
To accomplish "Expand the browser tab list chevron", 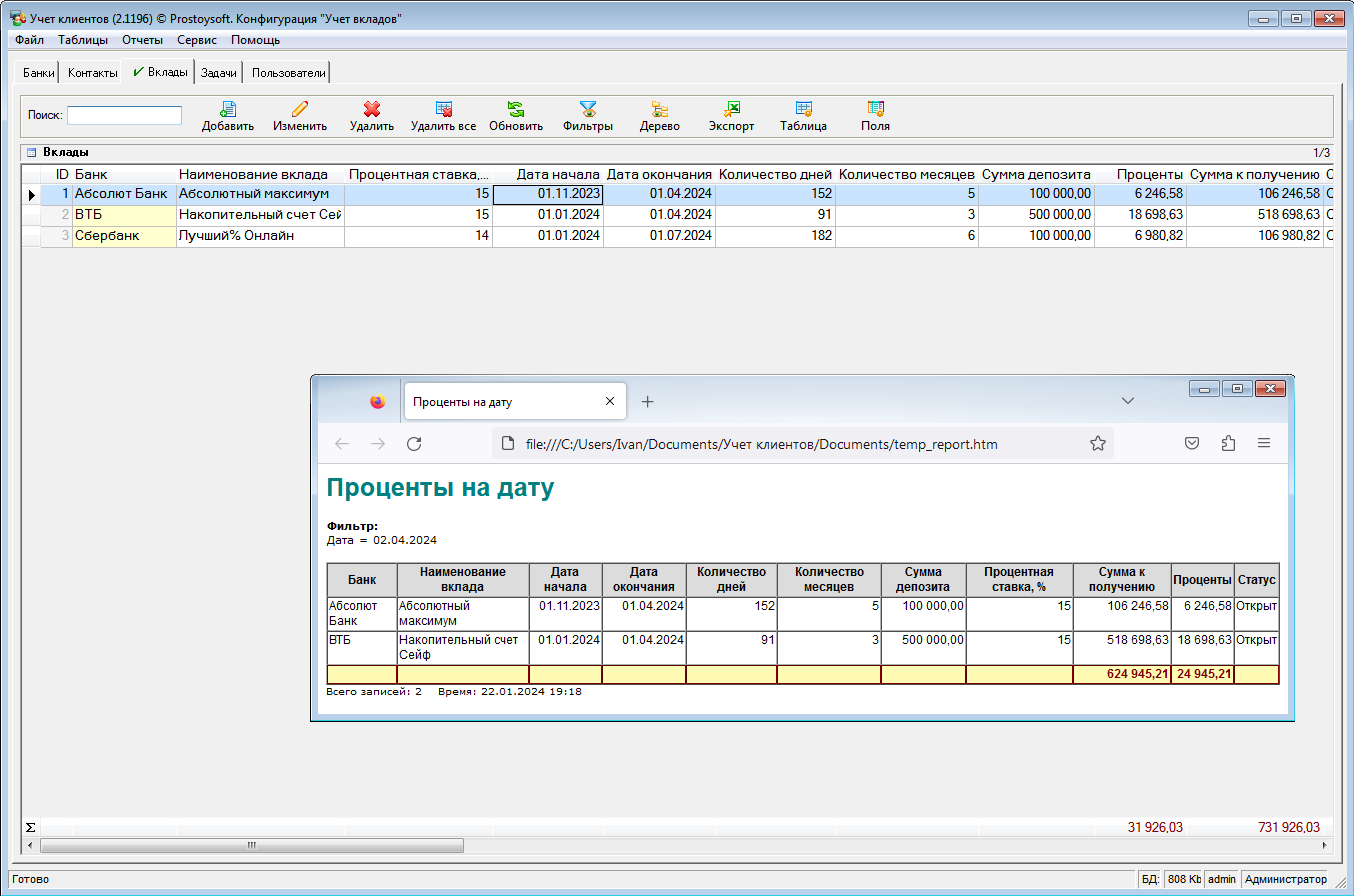I will coord(1128,401).
